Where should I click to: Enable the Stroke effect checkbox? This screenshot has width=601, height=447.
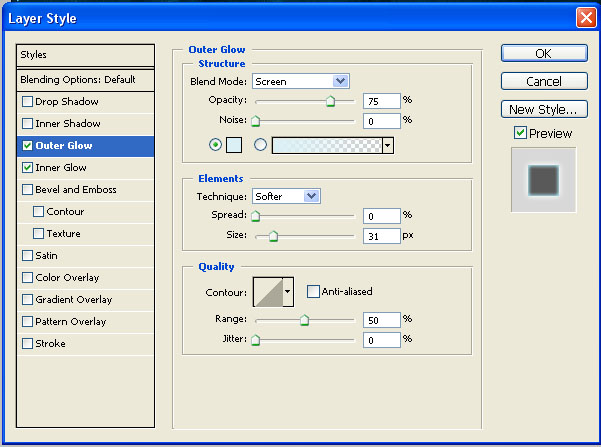pos(27,344)
